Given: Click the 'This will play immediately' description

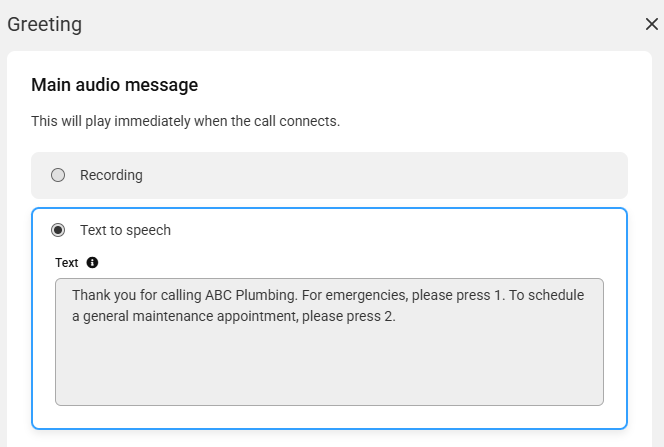Looking at the screenshot, I should point(185,121).
